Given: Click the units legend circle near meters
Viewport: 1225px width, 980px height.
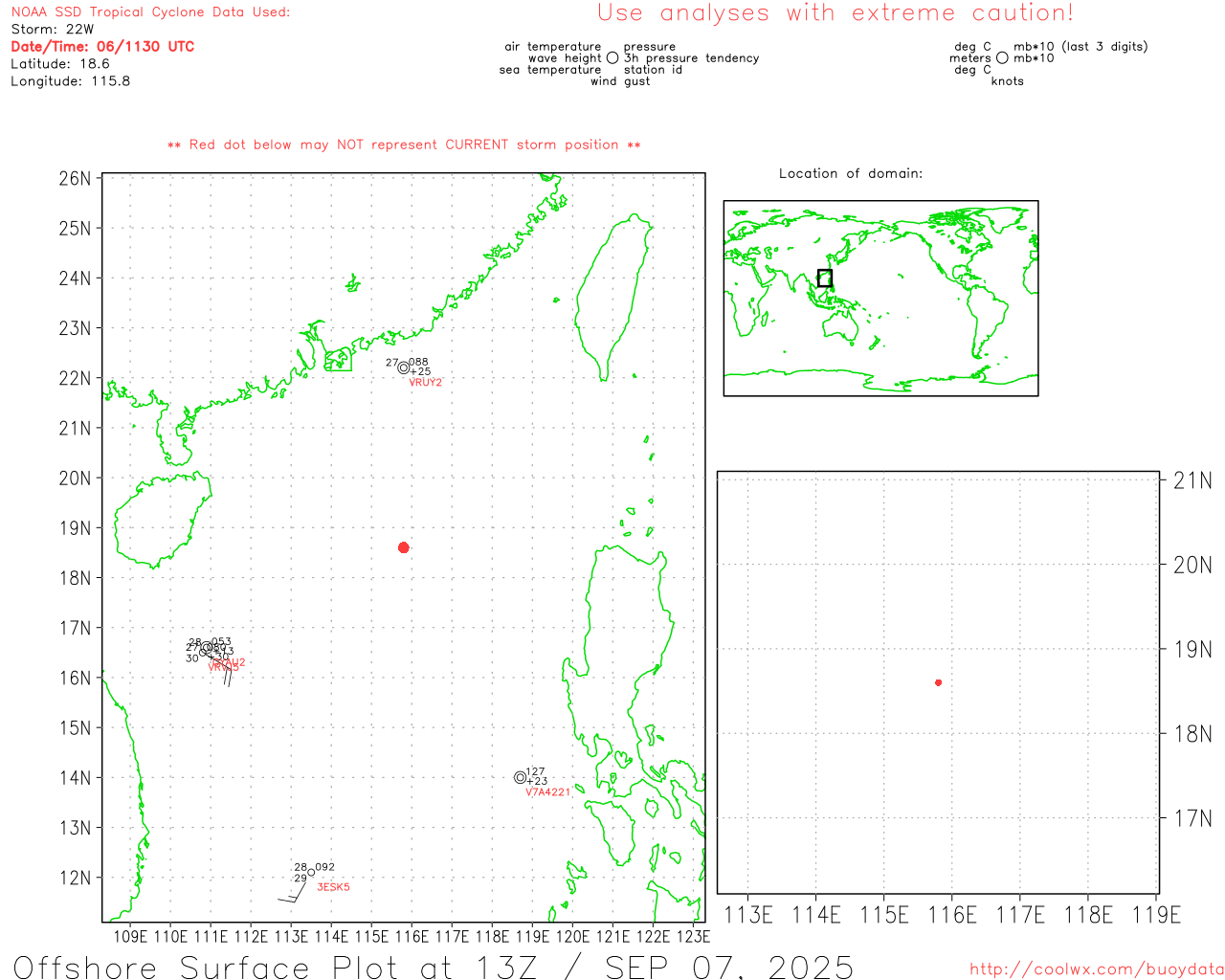Looking at the screenshot, I should click(1002, 57).
